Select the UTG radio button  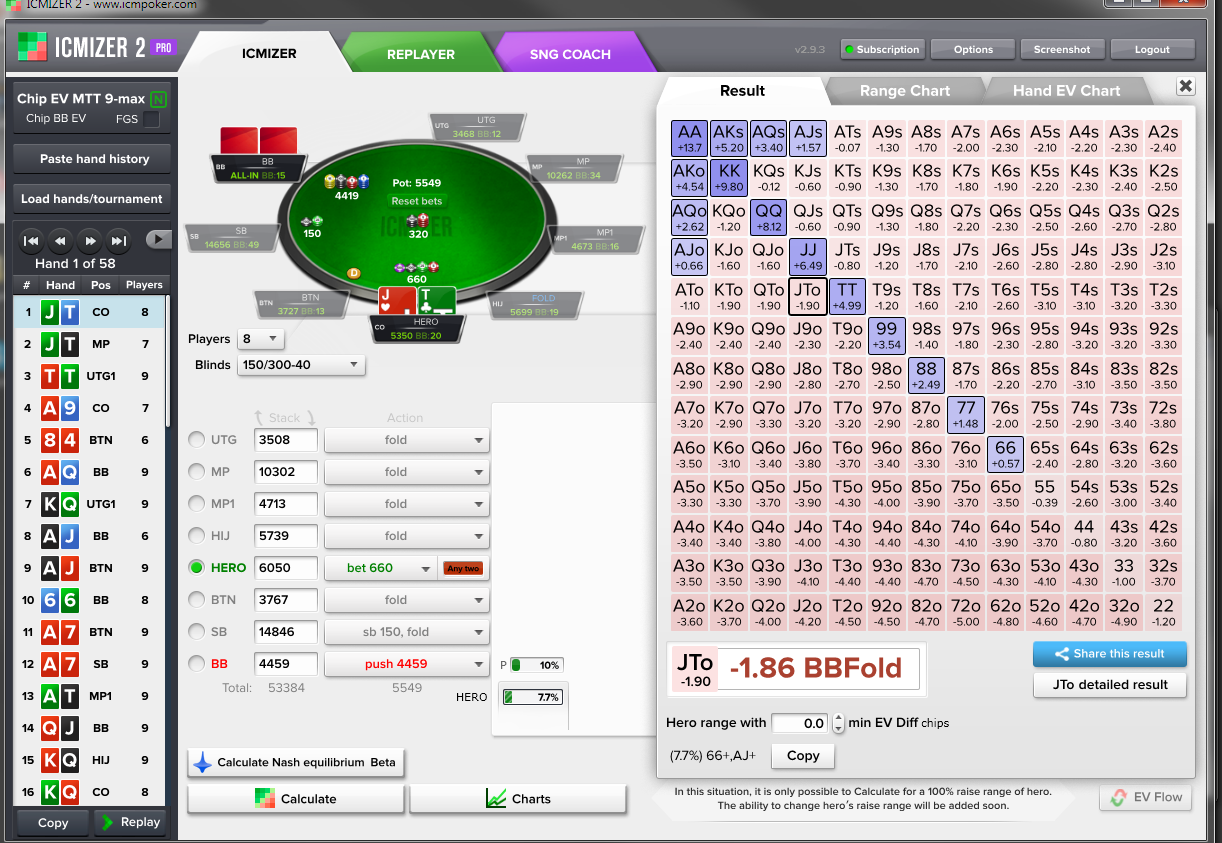click(x=197, y=440)
